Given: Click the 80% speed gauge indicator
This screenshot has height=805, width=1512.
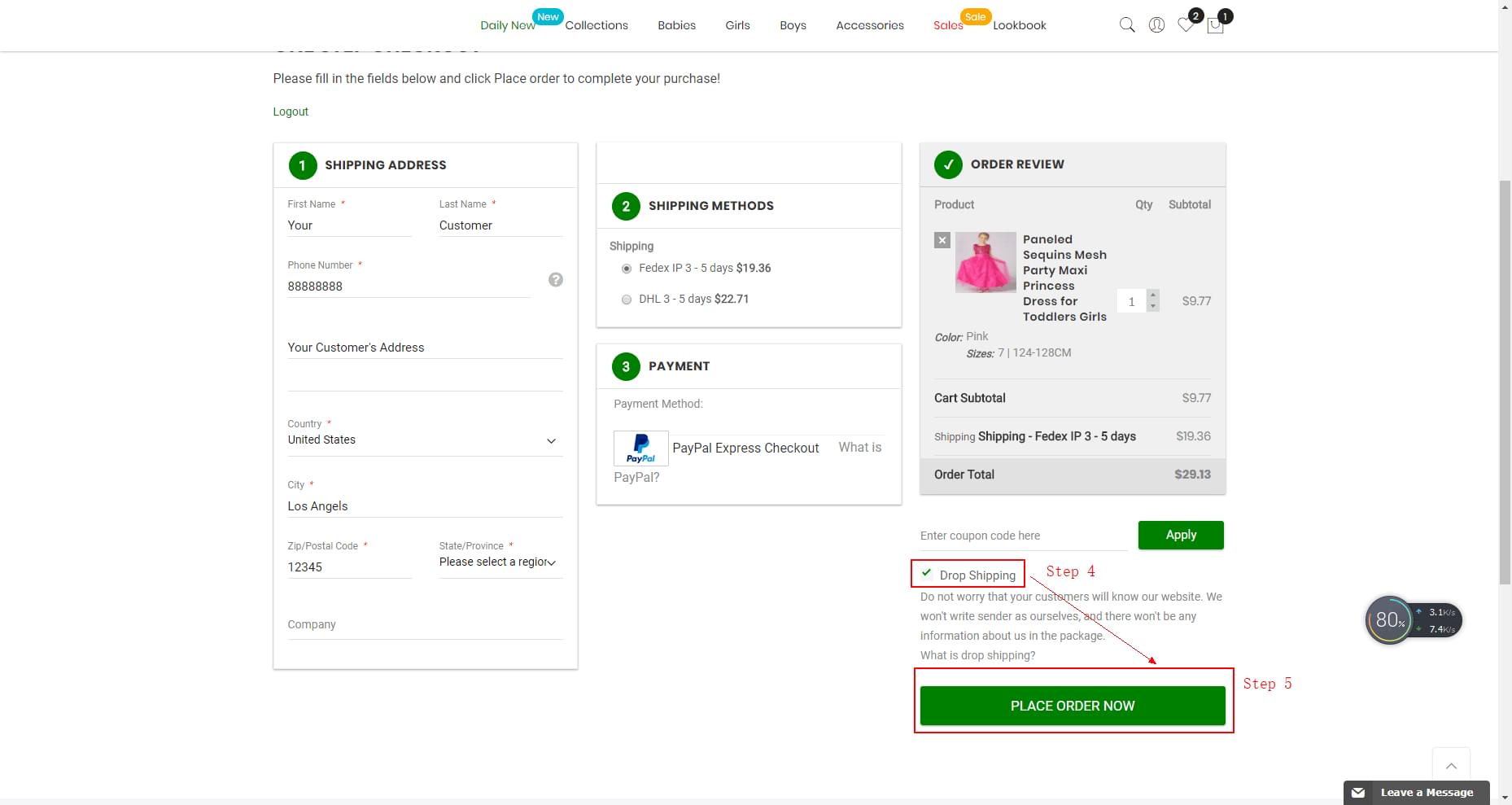Looking at the screenshot, I should coord(1390,619).
